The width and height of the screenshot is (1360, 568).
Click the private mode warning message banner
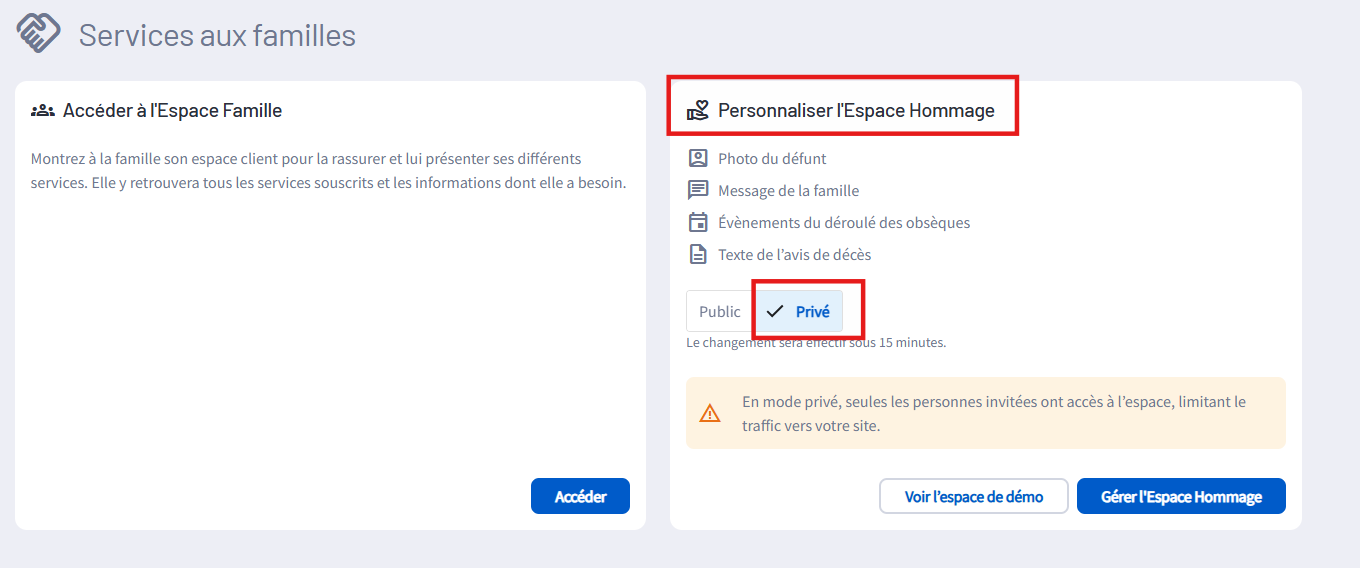click(986, 413)
